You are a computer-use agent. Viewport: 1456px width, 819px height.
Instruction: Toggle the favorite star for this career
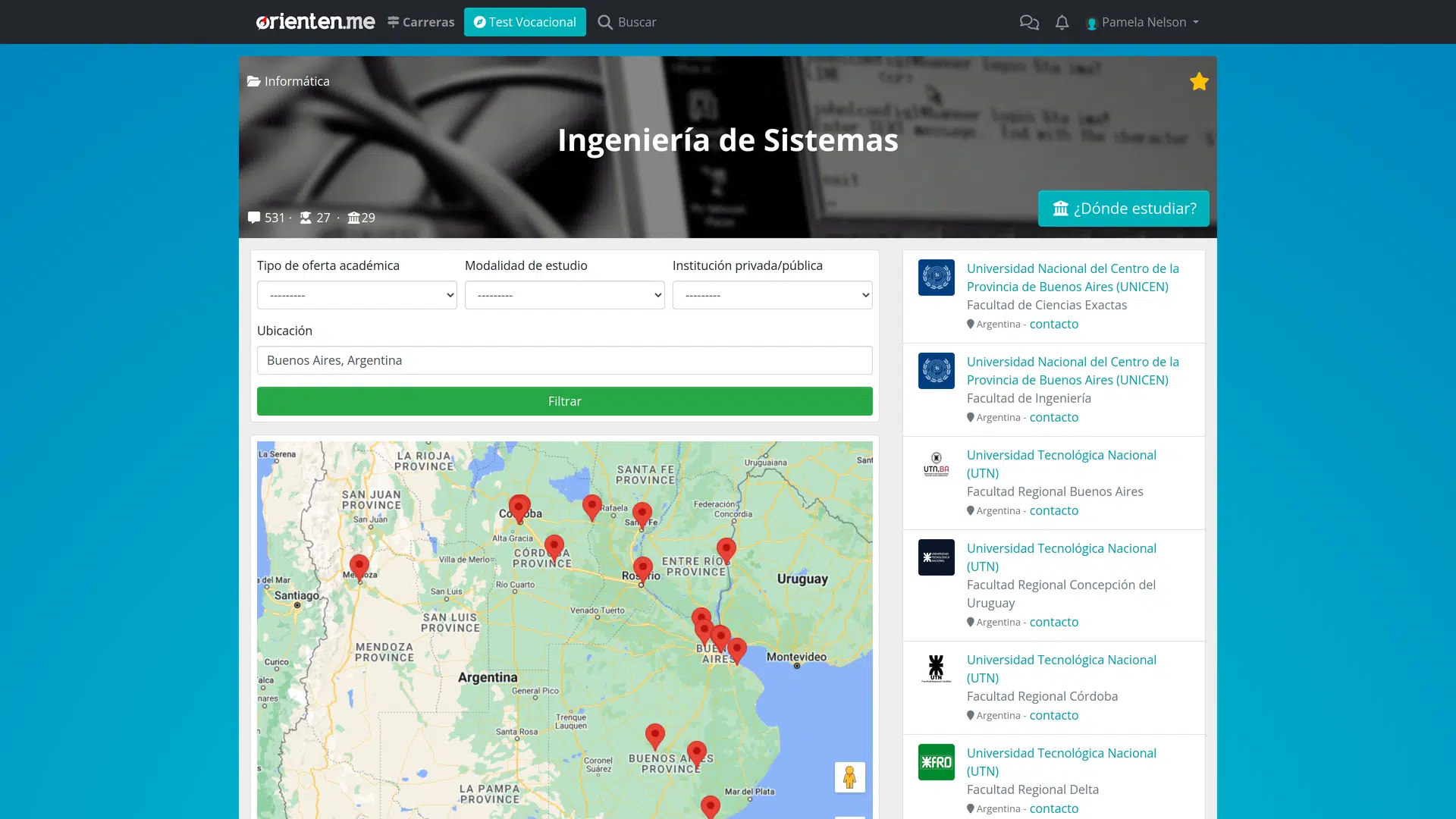(x=1199, y=81)
